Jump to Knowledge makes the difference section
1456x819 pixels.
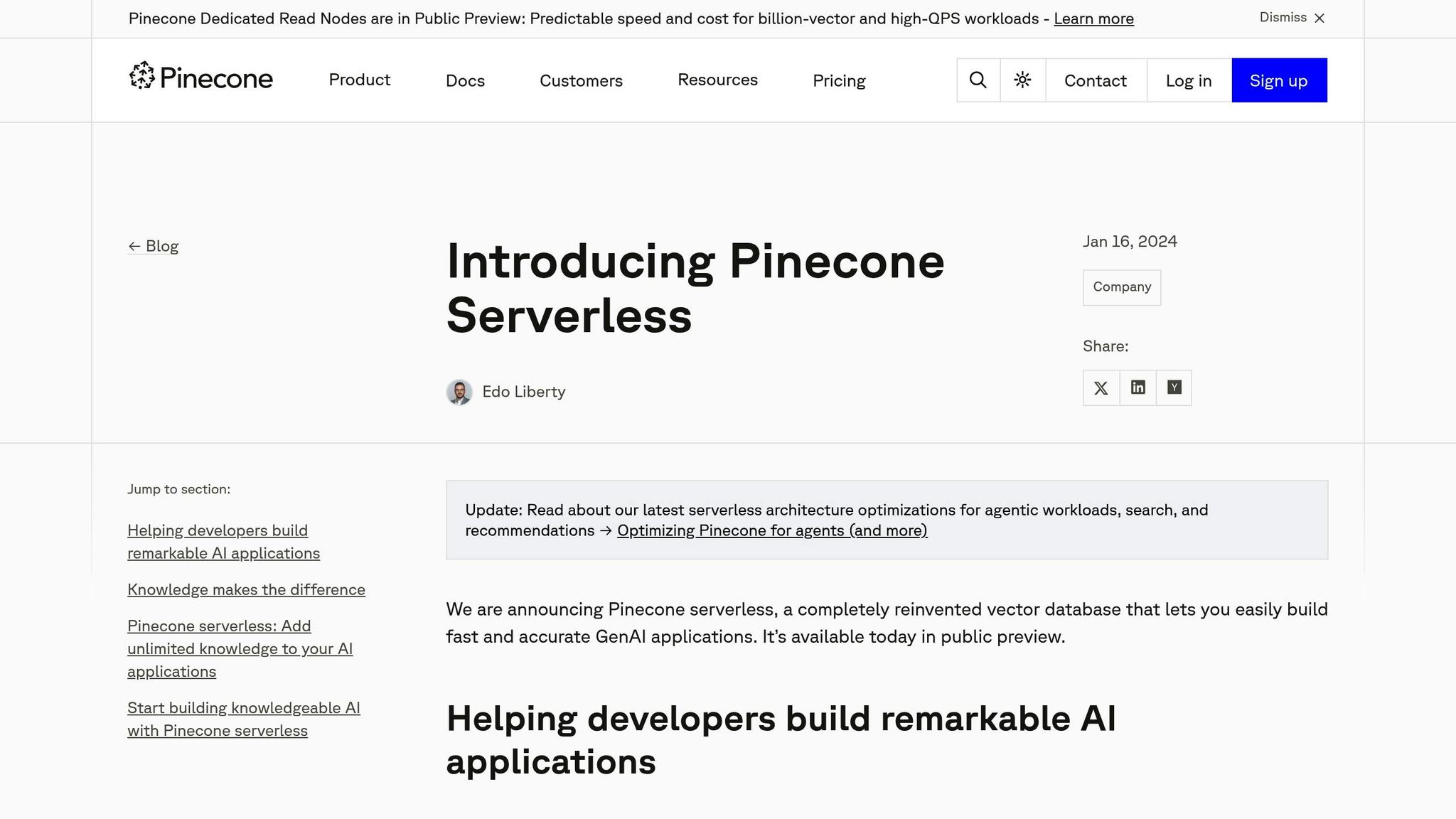pos(246,589)
